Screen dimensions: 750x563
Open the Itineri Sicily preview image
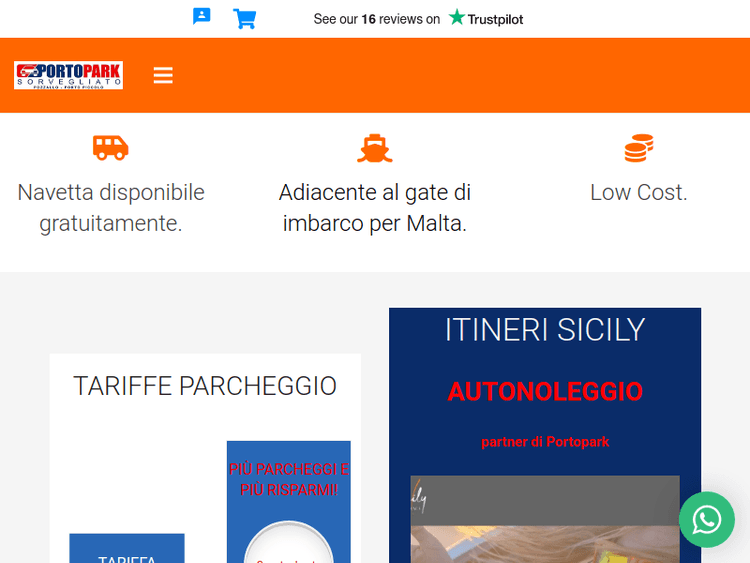[x=545, y=519]
